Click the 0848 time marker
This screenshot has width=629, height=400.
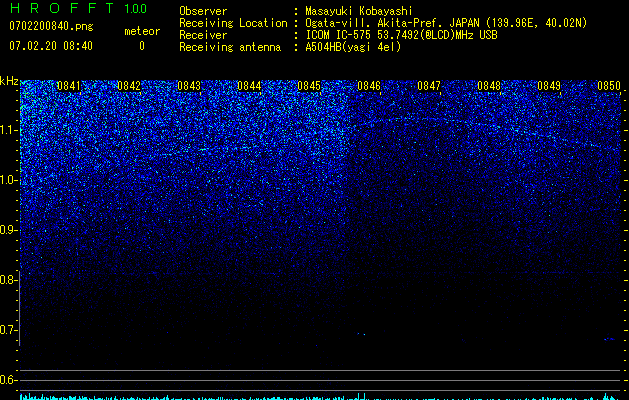pyautogui.click(x=489, y=86)
